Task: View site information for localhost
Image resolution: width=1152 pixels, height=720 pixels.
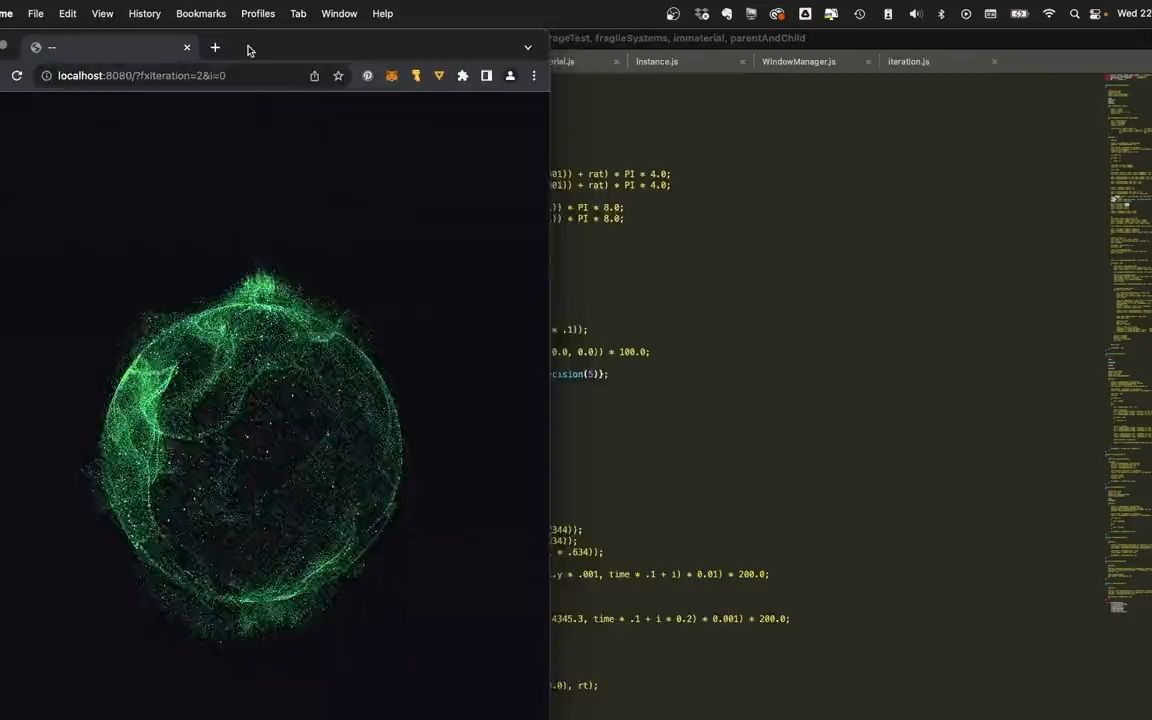Action: point(46,76)
